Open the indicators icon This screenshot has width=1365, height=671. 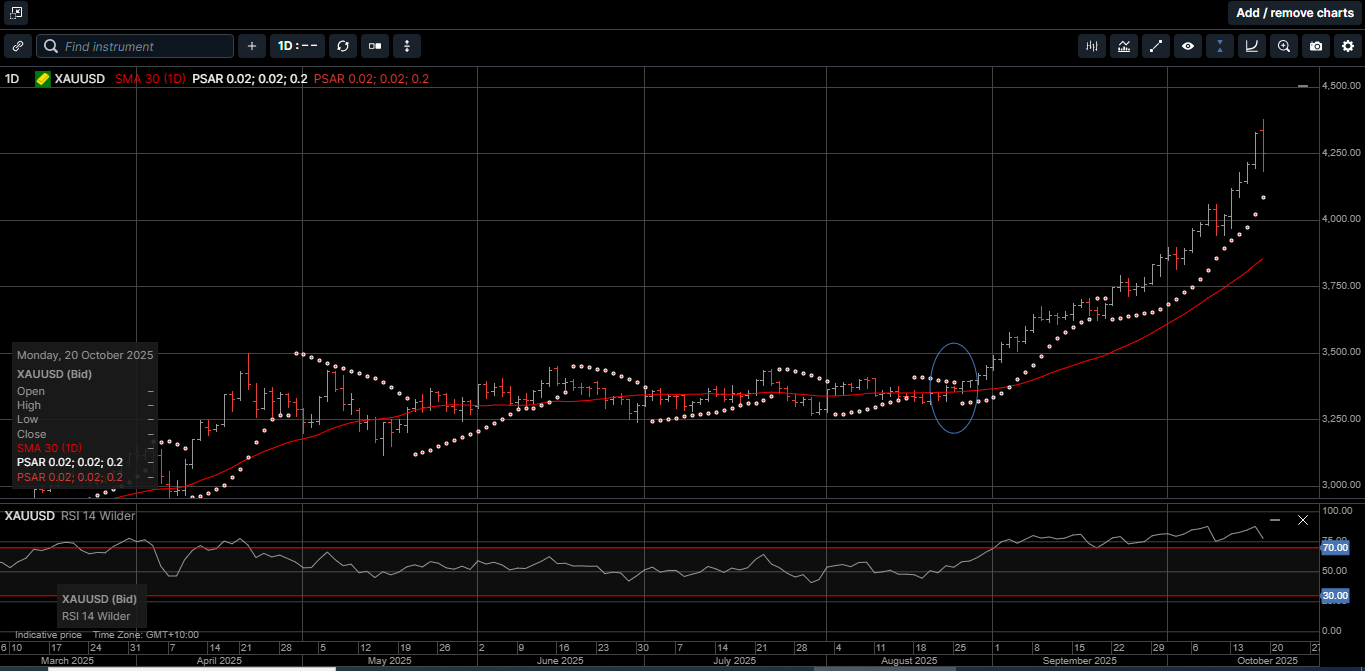1124,46
